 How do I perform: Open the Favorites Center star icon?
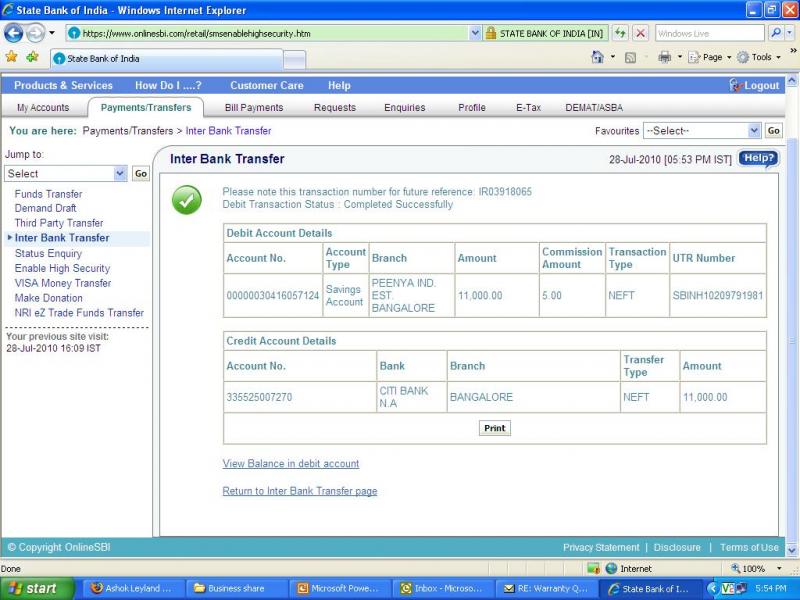click(11, 57)
